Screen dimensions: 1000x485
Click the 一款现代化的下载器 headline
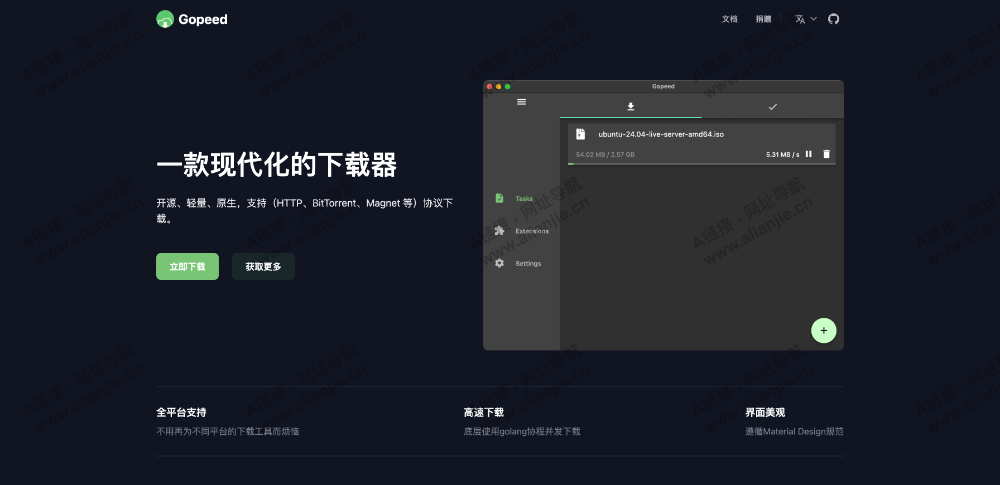(x=277, y=165)
